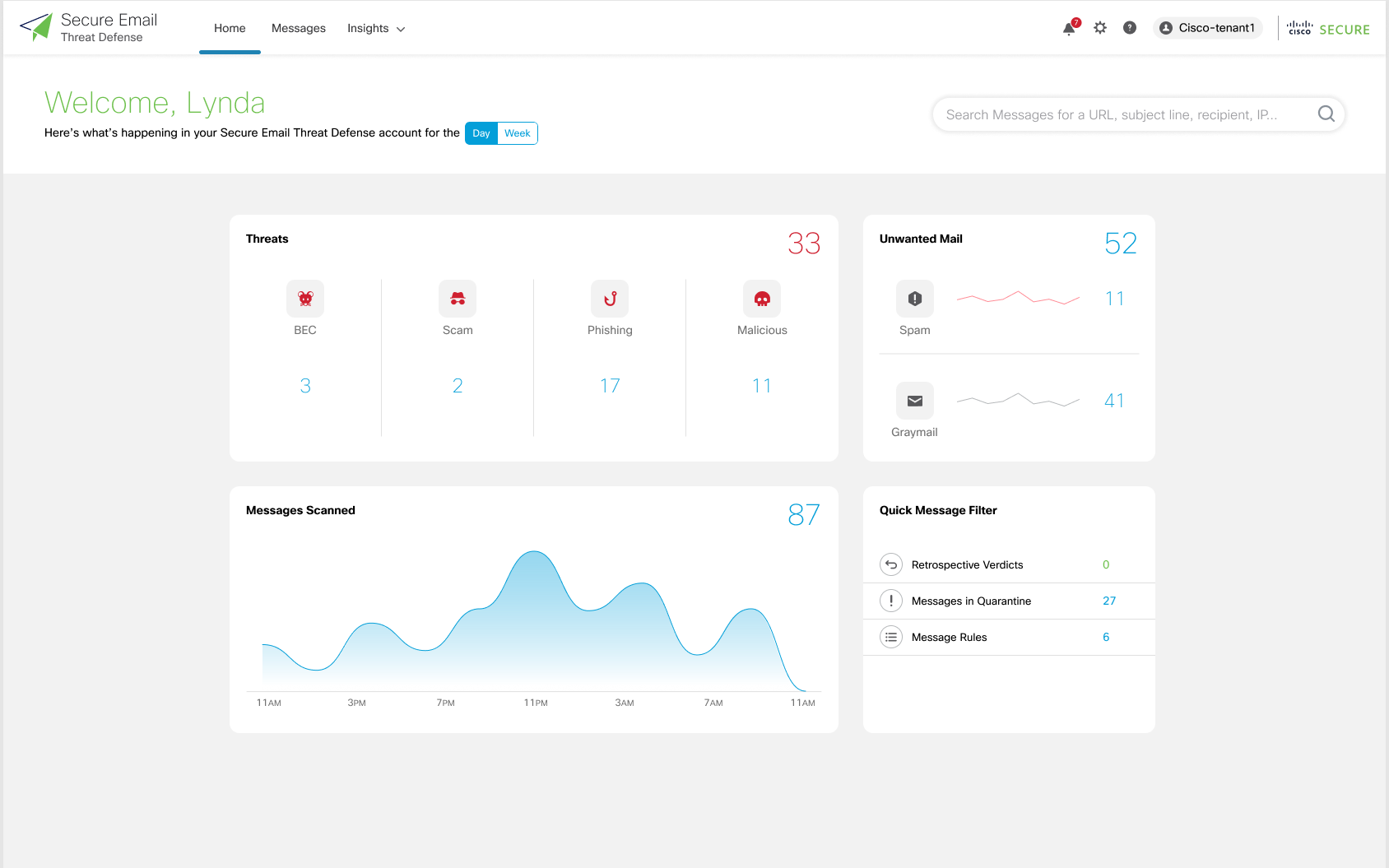1389x868 pixels.
Task: Click the Search Messages input field
Action: point(1139,114)
